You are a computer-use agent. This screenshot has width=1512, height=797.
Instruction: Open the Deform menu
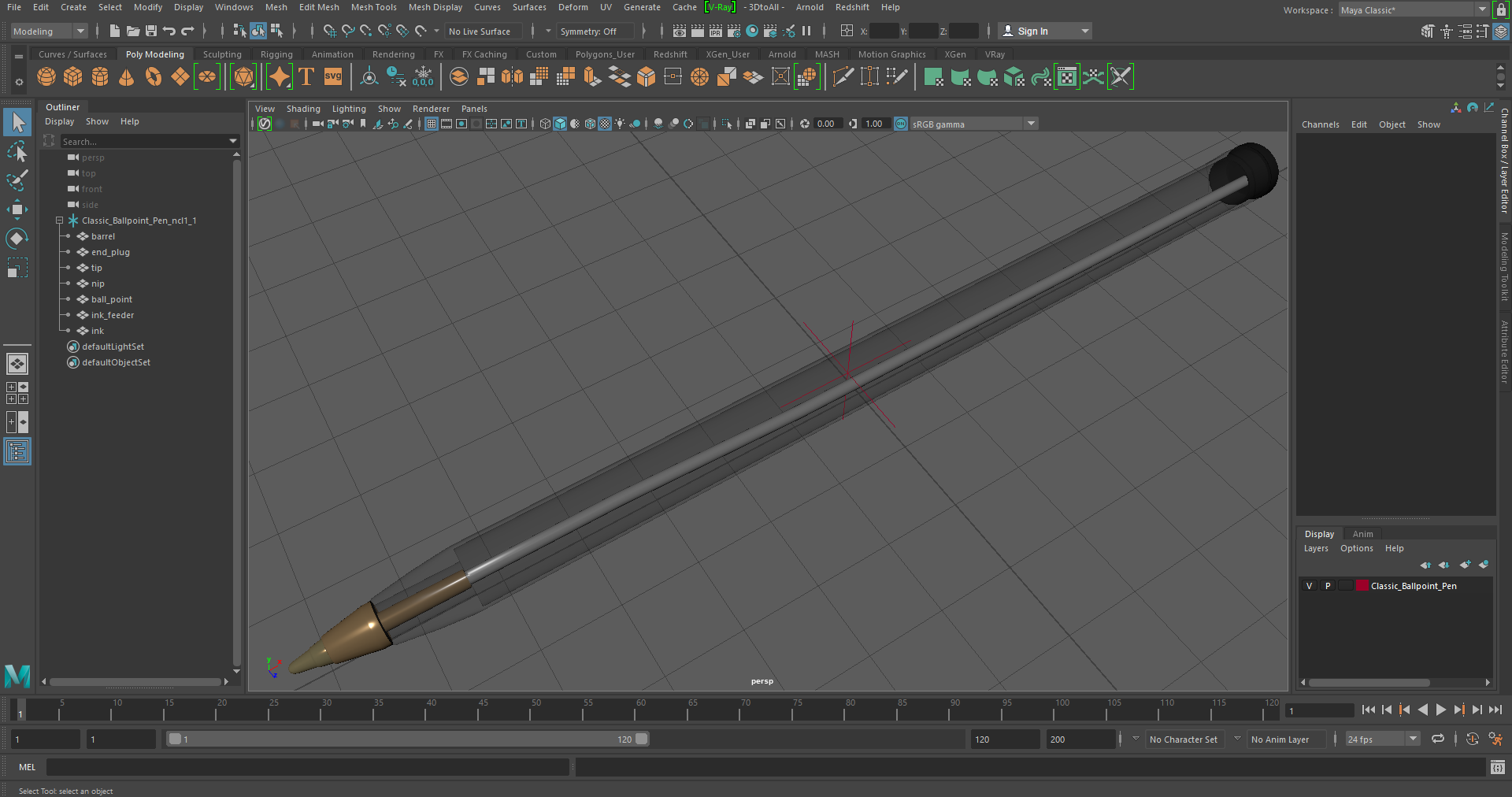573,7
